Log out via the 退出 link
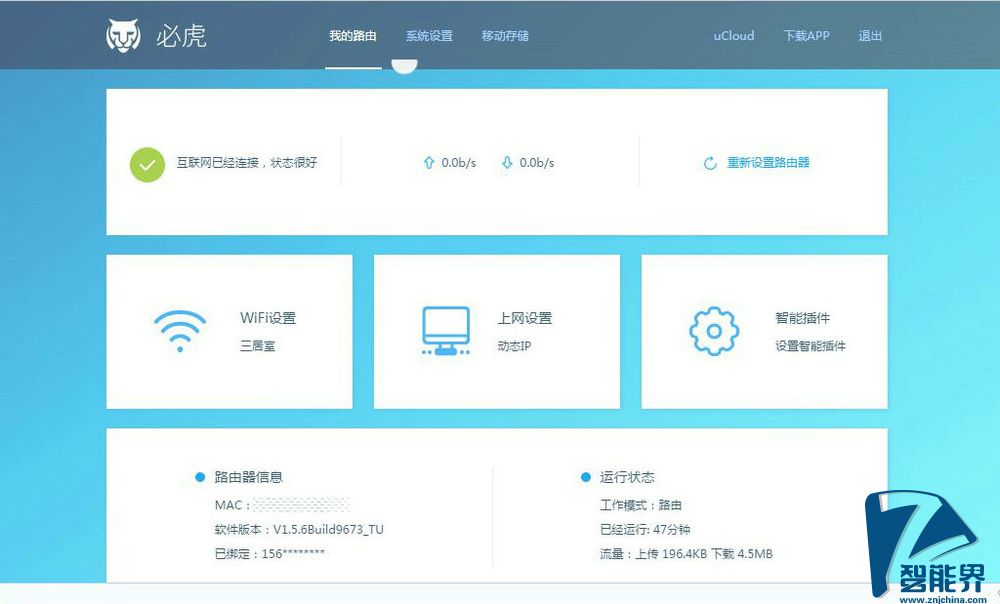 (x=869, y=35)
